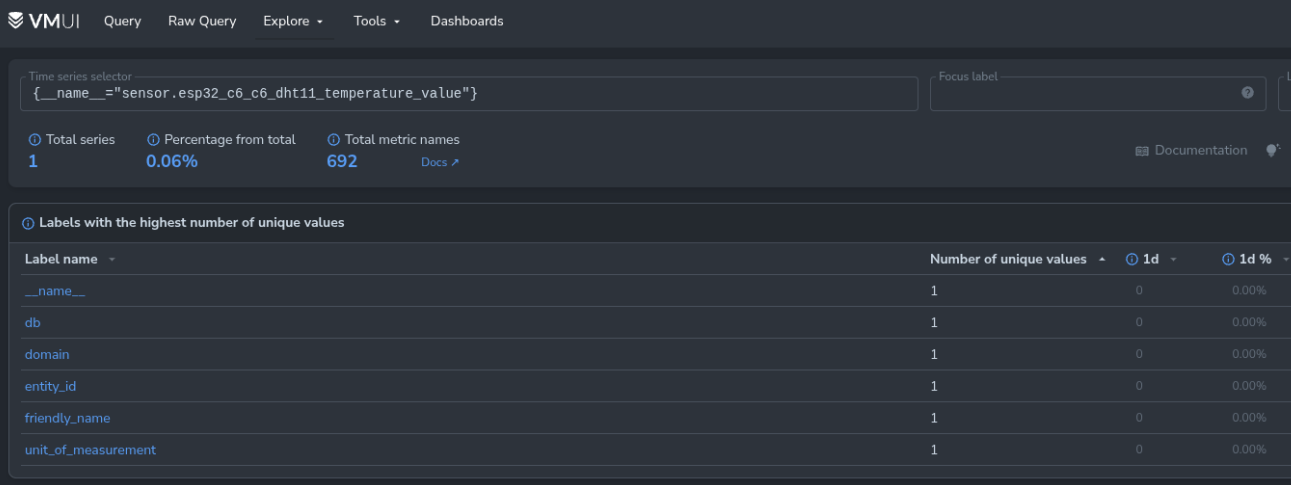Viewport: 1291px width, 485px height.
Task: Click the Focus label help icon
Action: pyautogui.click(x=1247, y=93)
